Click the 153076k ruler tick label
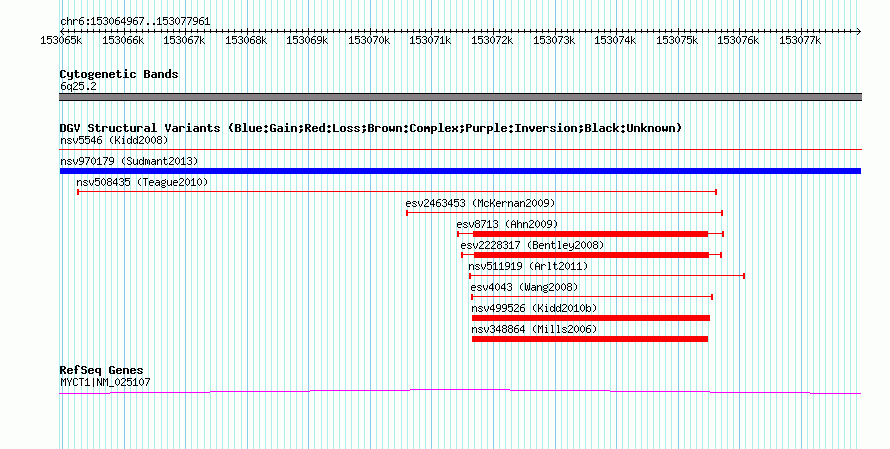Screen dimensions: 890x449 coord(738,41)
